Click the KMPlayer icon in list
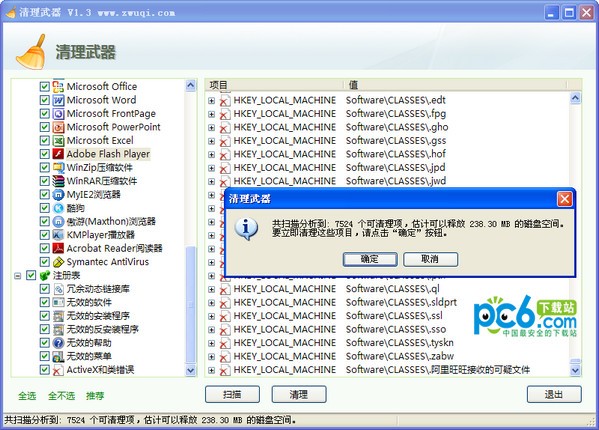Viewport: 599px width, 430px height. [58, 235]
